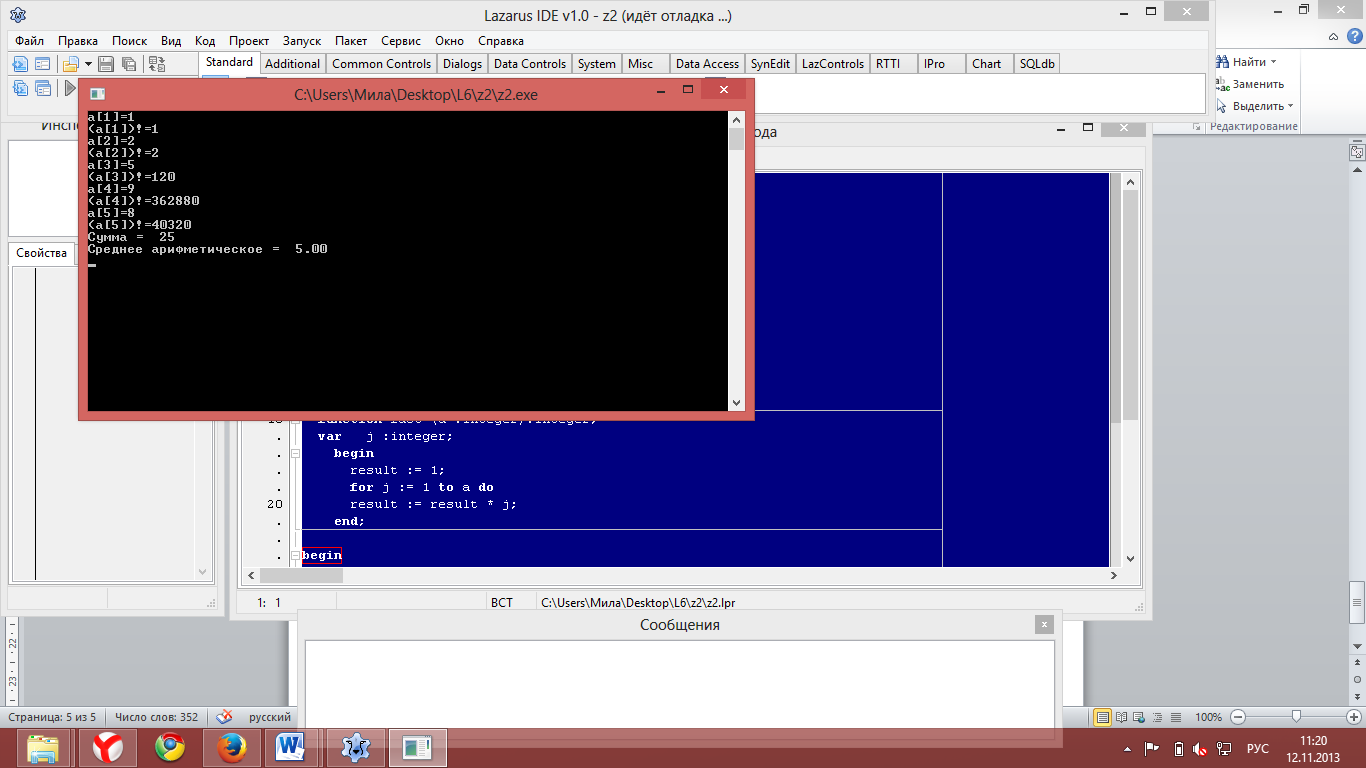Open the Код menu
Viewport: 1366px width, 768px height.
(x=205, y=41)
